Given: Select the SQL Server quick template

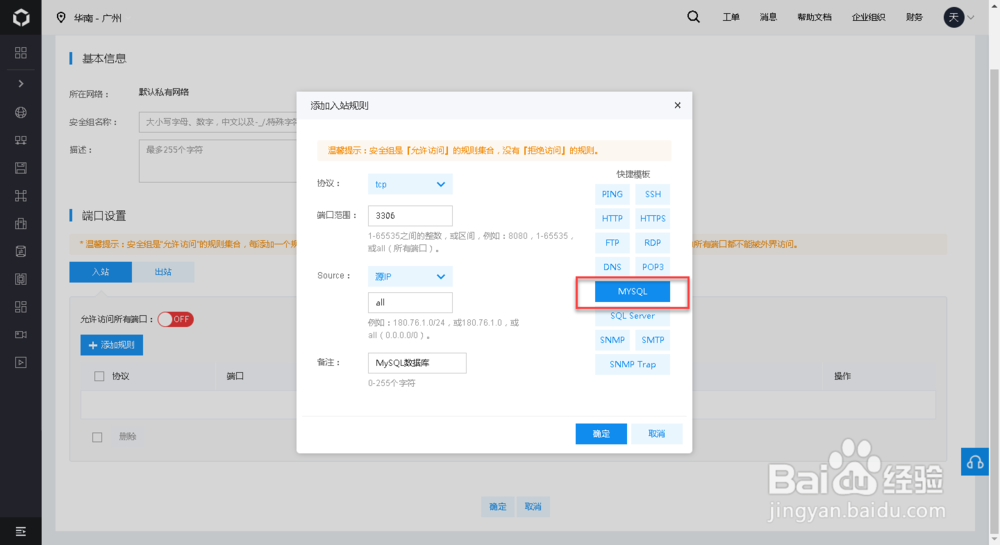Looking at the screenshot, I should pyautogui.click(x=633, y=316).
